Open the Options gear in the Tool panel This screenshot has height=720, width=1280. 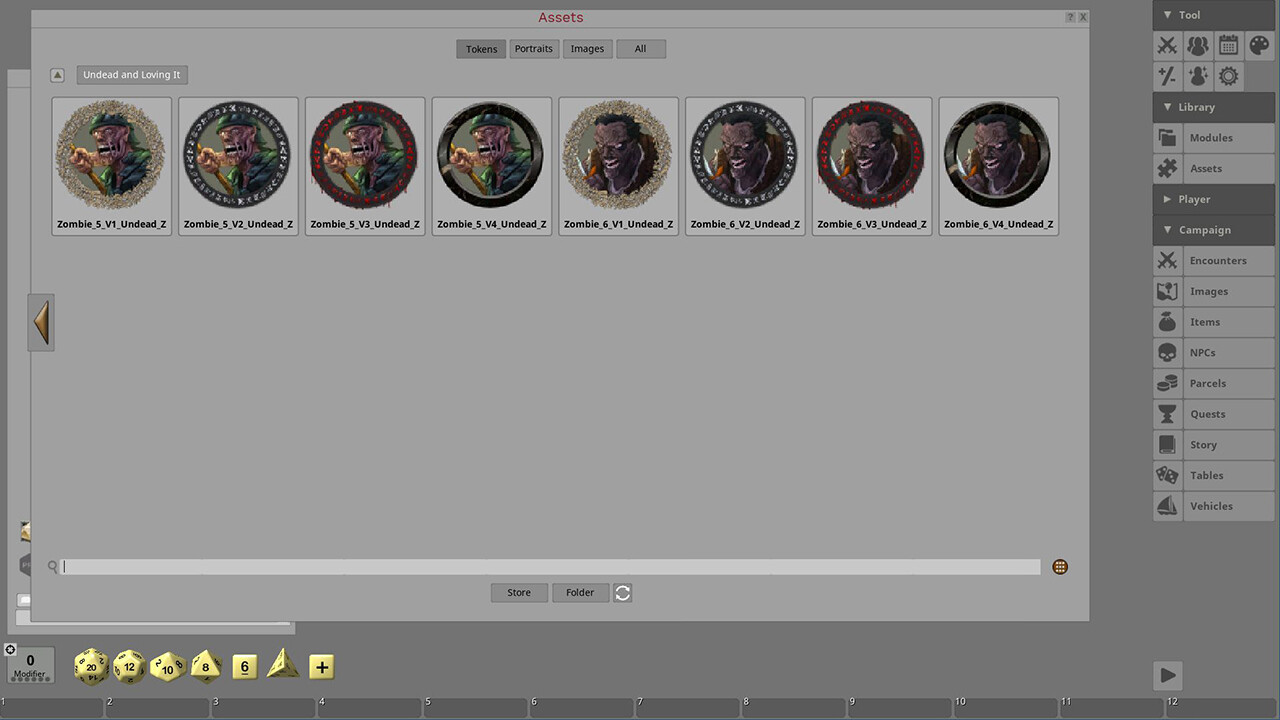point(1227,75)
